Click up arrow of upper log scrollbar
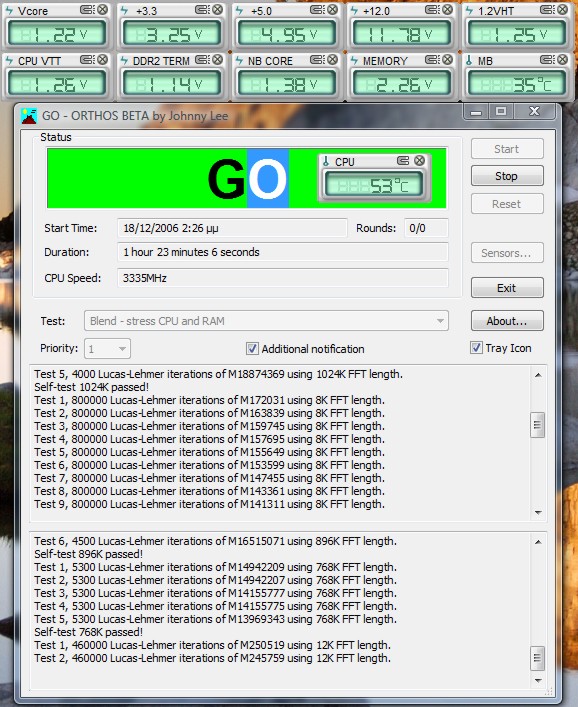Image resolution: width=578 pixels, height=707 pixels. pyautogui.click(x=538, y=375)
